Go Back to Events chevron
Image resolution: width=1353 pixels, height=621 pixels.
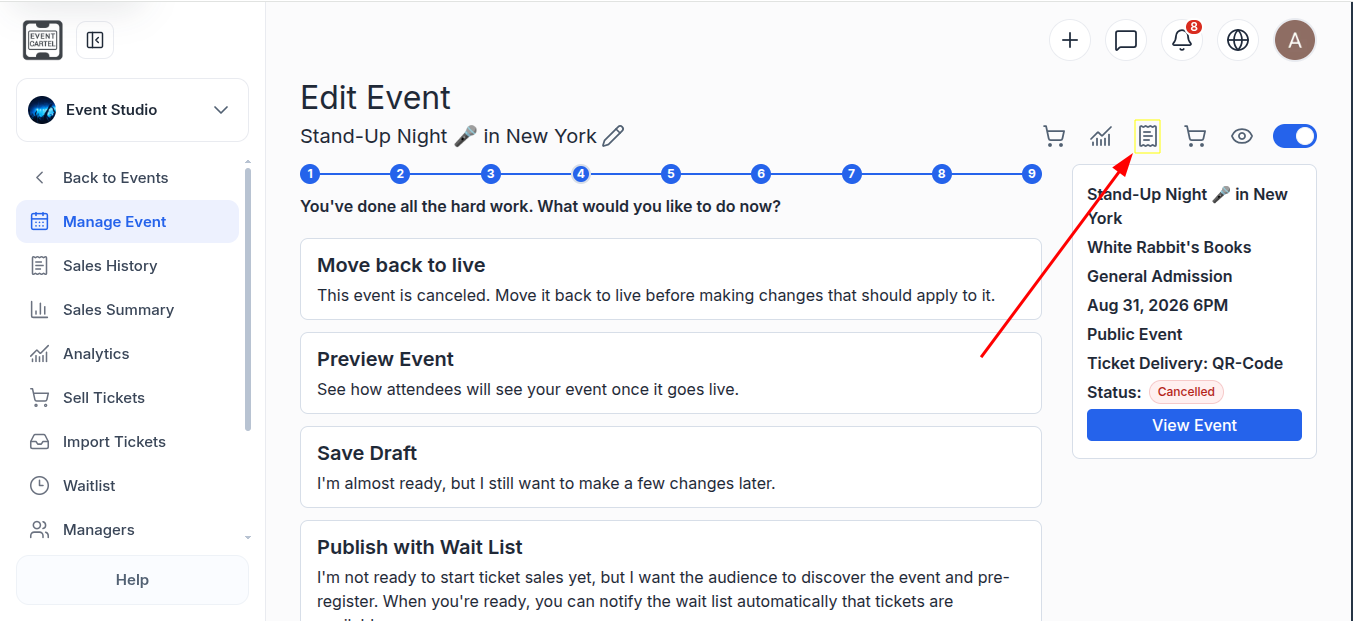click(x=40, y=178)
